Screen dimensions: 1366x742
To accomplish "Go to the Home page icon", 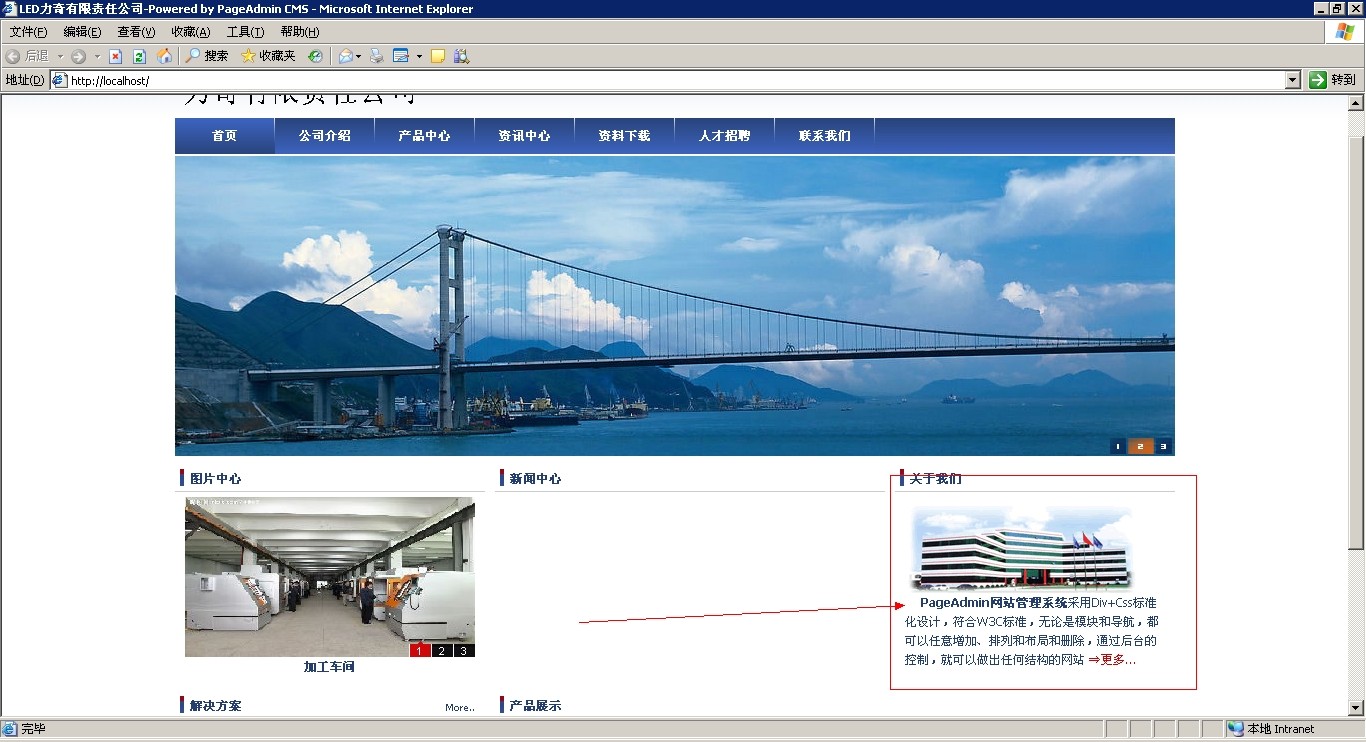I will pos(164,56).
